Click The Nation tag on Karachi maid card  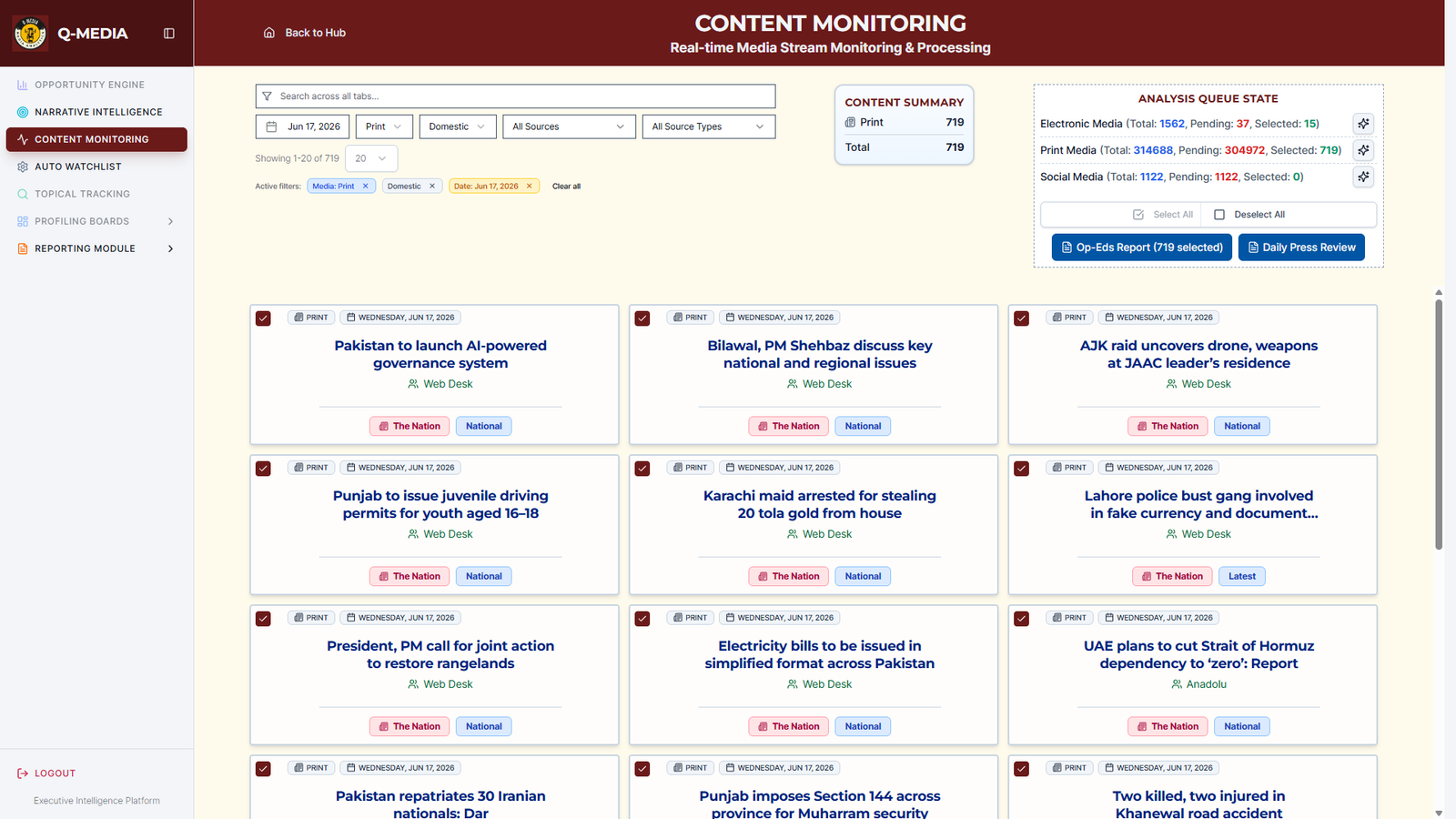click(x=788, y=576)
